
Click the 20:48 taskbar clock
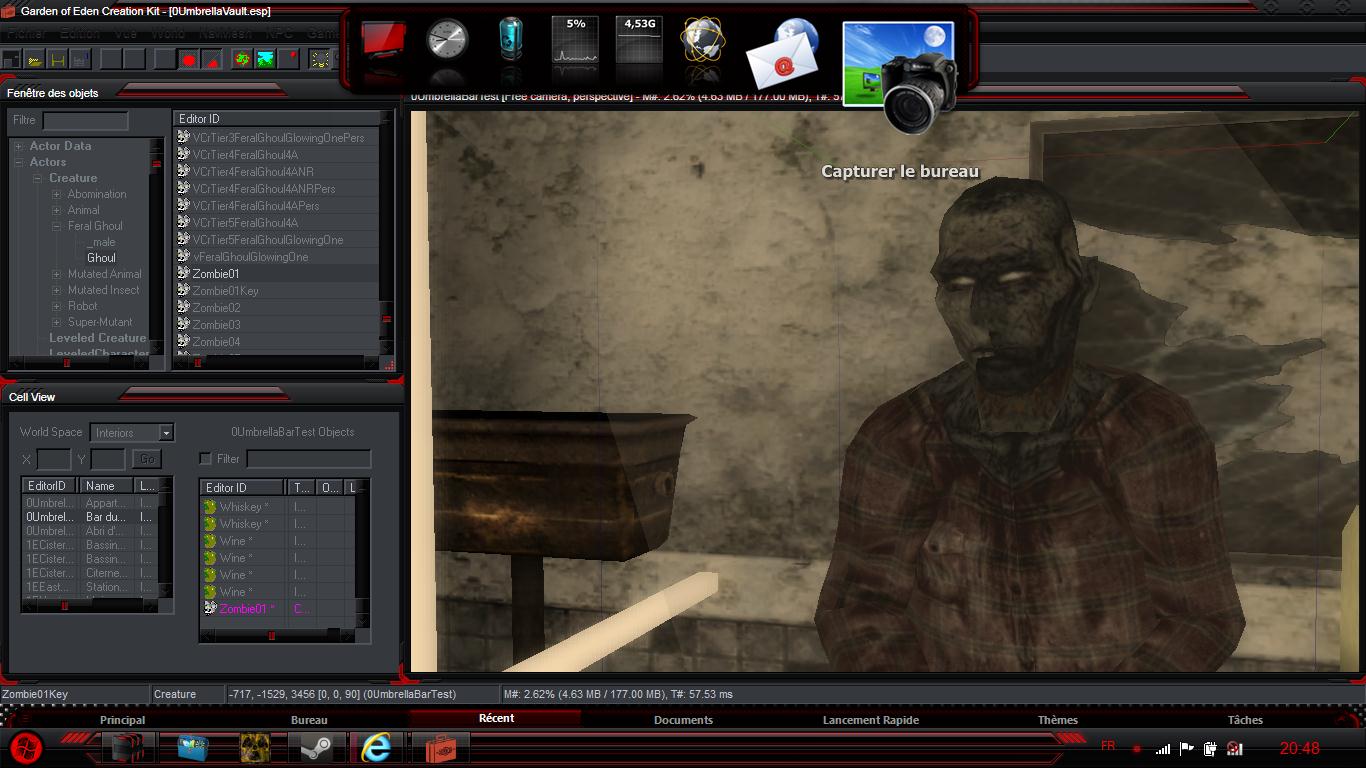click(x=1299, y=748)
